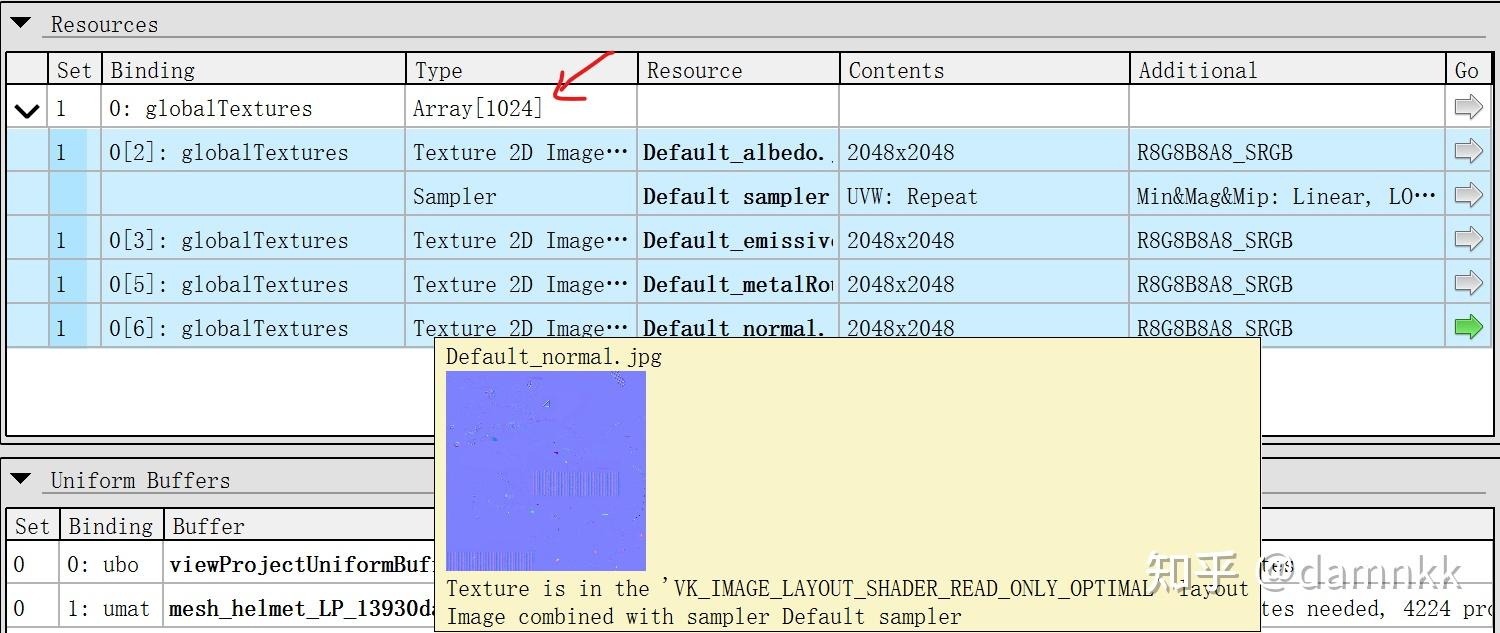1500x633 pixels.
Task: Collapse the Uniform Buffers section triangle
Action: pos(19,480)
